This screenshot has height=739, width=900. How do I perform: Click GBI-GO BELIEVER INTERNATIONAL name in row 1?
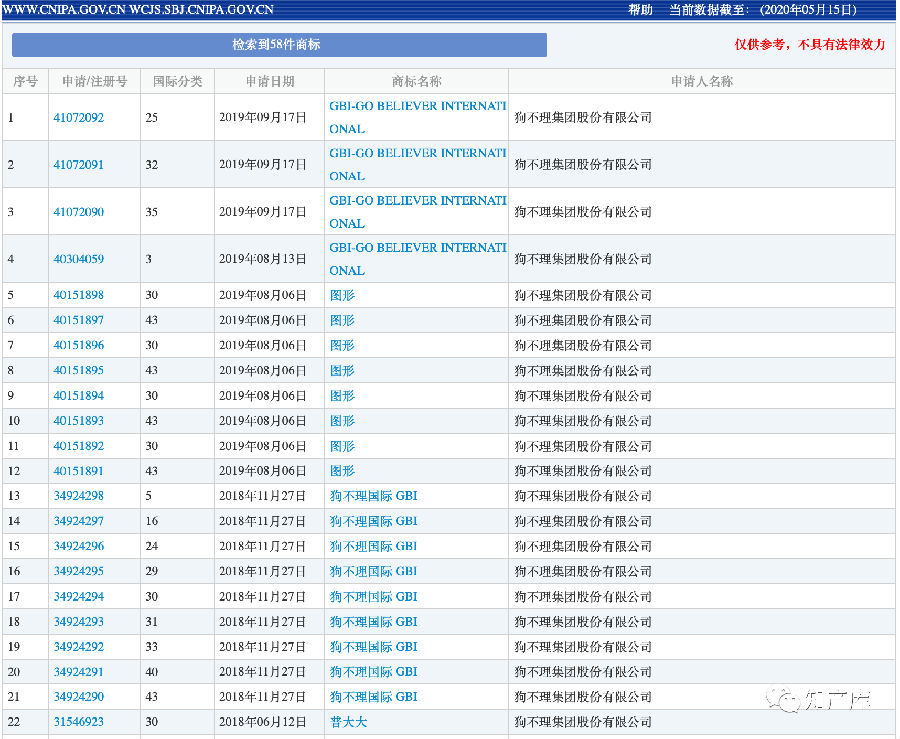pyautogui.click(x=417, y=117)
